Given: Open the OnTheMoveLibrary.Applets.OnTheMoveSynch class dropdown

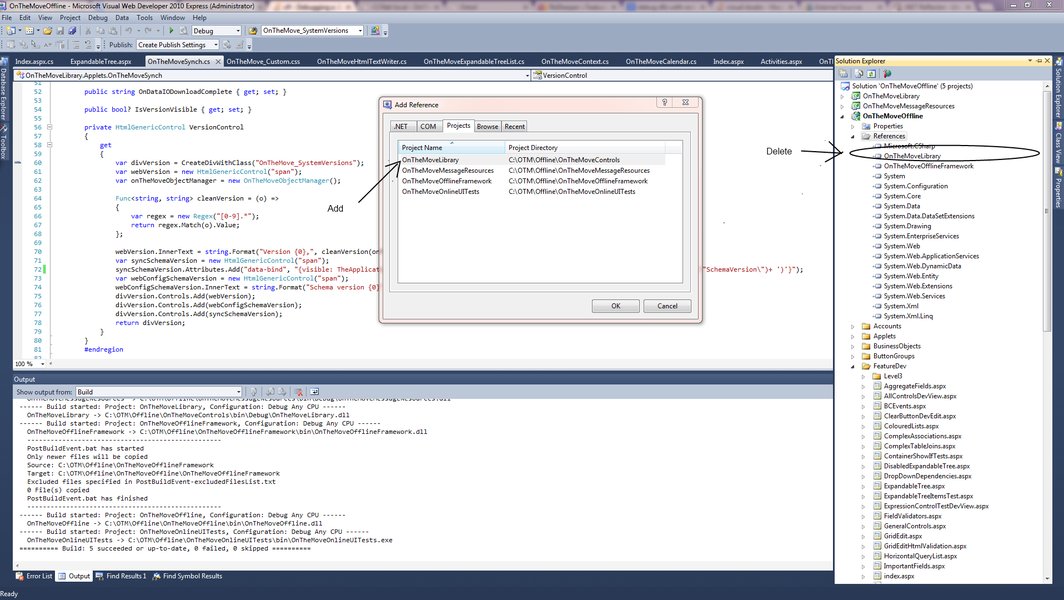Looking at the screenshot, I should [x=527, y=75].
